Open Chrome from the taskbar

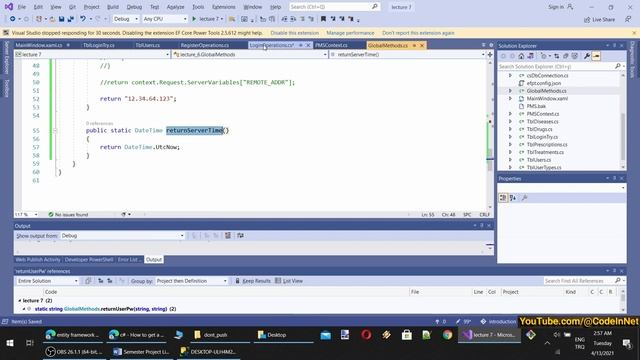tap(447, 335)
